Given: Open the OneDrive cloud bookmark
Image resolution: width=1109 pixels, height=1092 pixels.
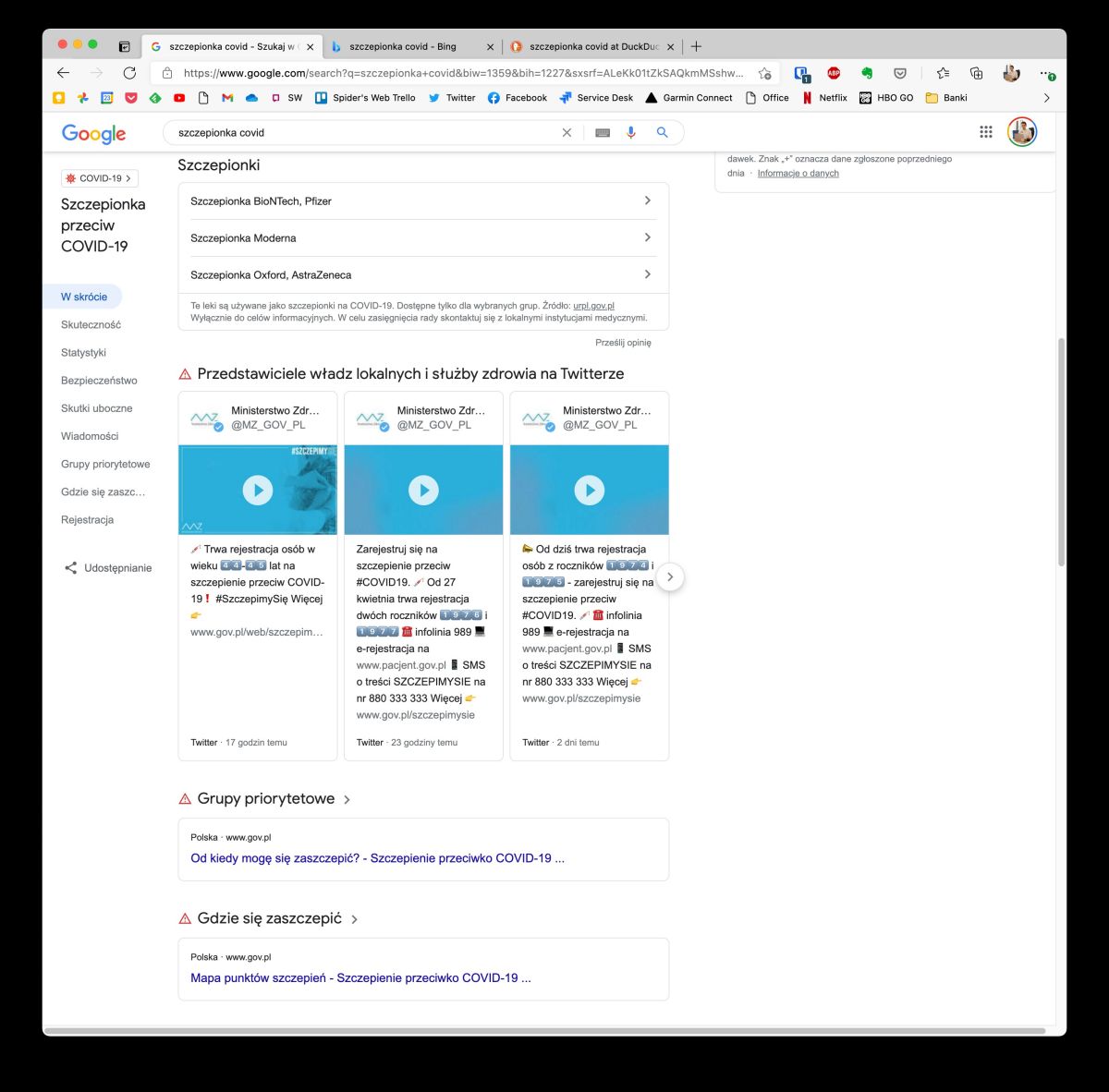Looking at the screenshot, I should [251, 98].
